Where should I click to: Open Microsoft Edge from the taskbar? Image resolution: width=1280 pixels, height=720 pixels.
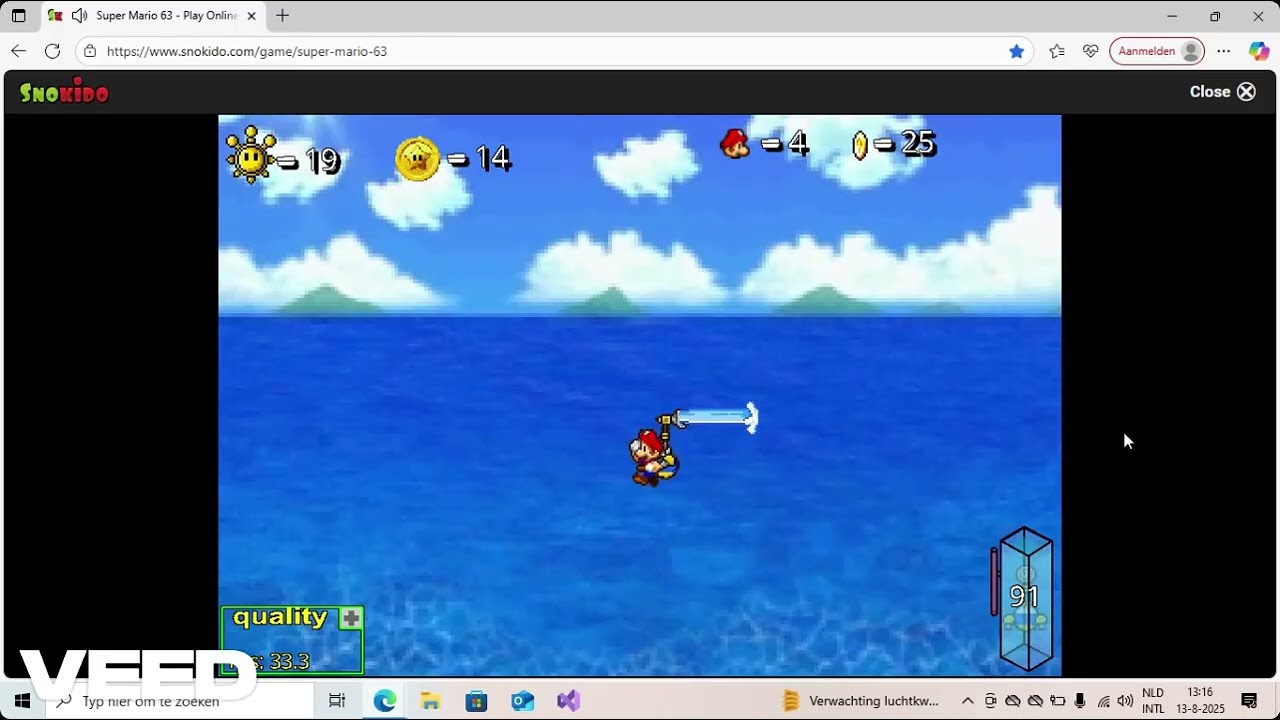[x=385, y=701]
